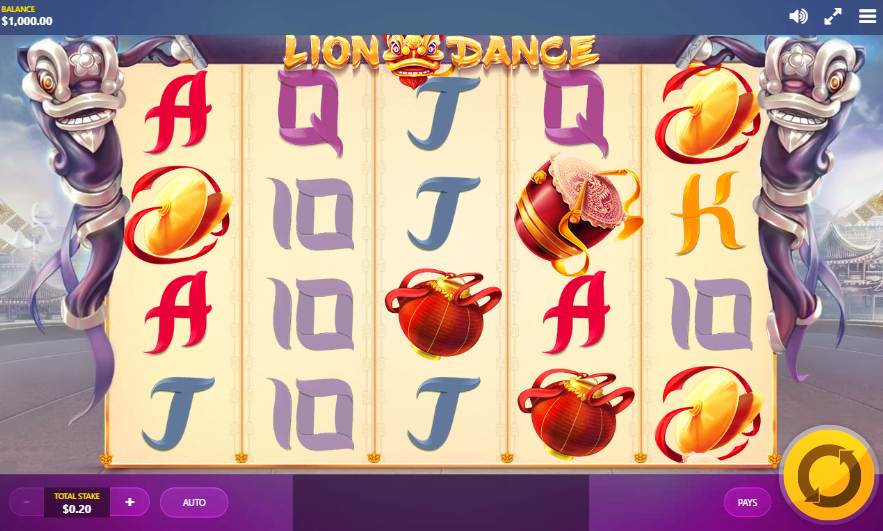Select the red lantern on middle reel

443,313
